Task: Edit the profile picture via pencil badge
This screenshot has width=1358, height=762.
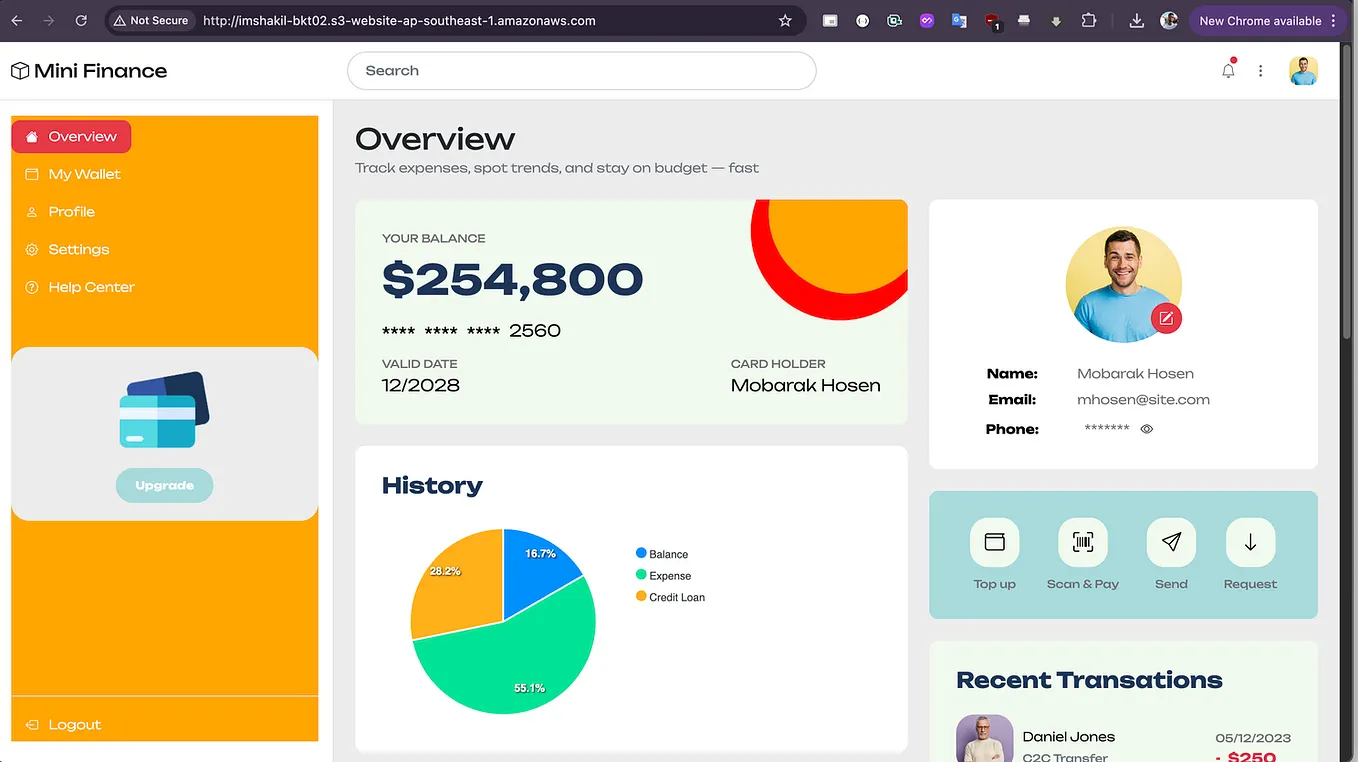Action: click(1166, 318)
